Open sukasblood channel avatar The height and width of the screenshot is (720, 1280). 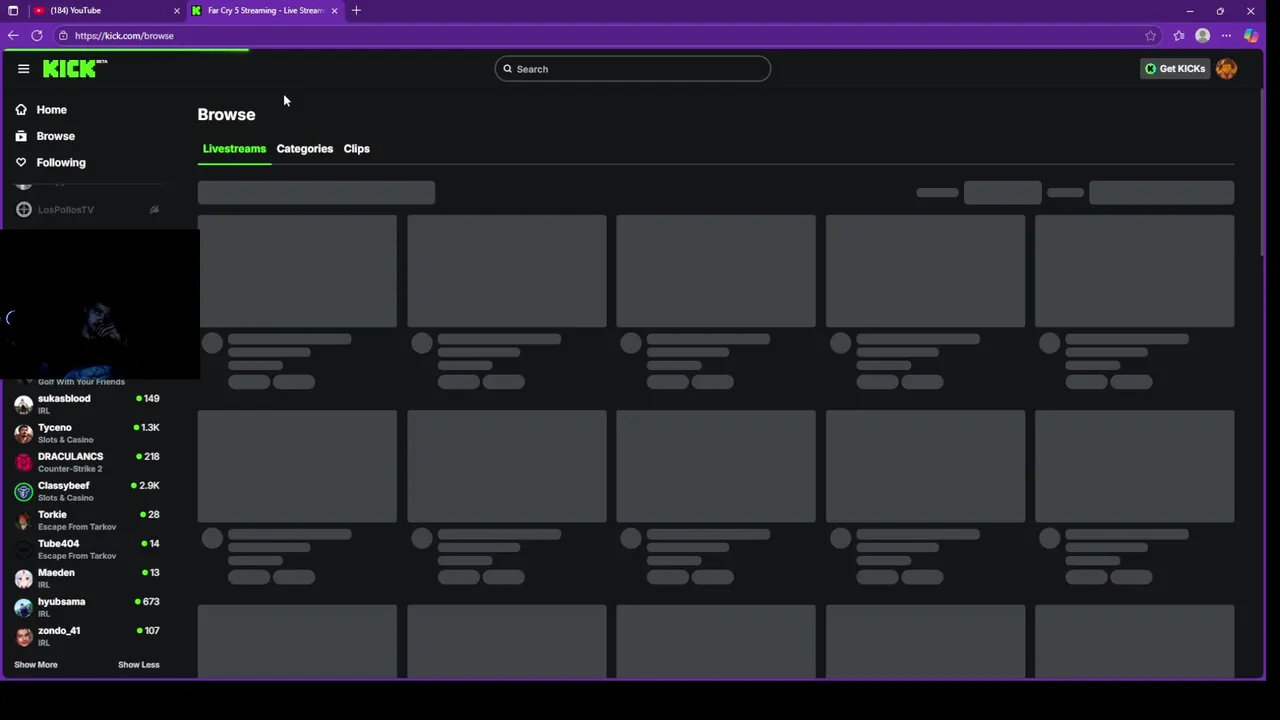[23, 404]
